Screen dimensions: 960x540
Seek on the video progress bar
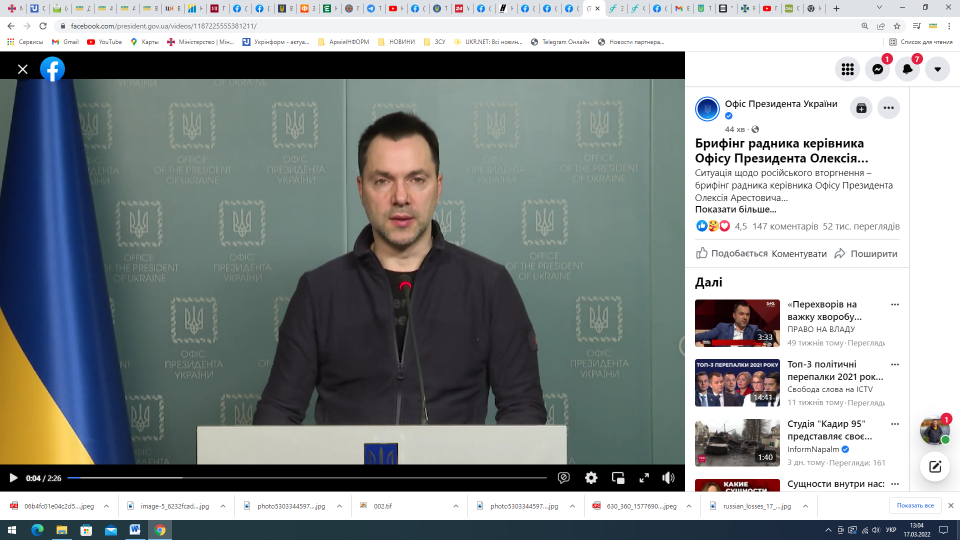coord(300,478)
